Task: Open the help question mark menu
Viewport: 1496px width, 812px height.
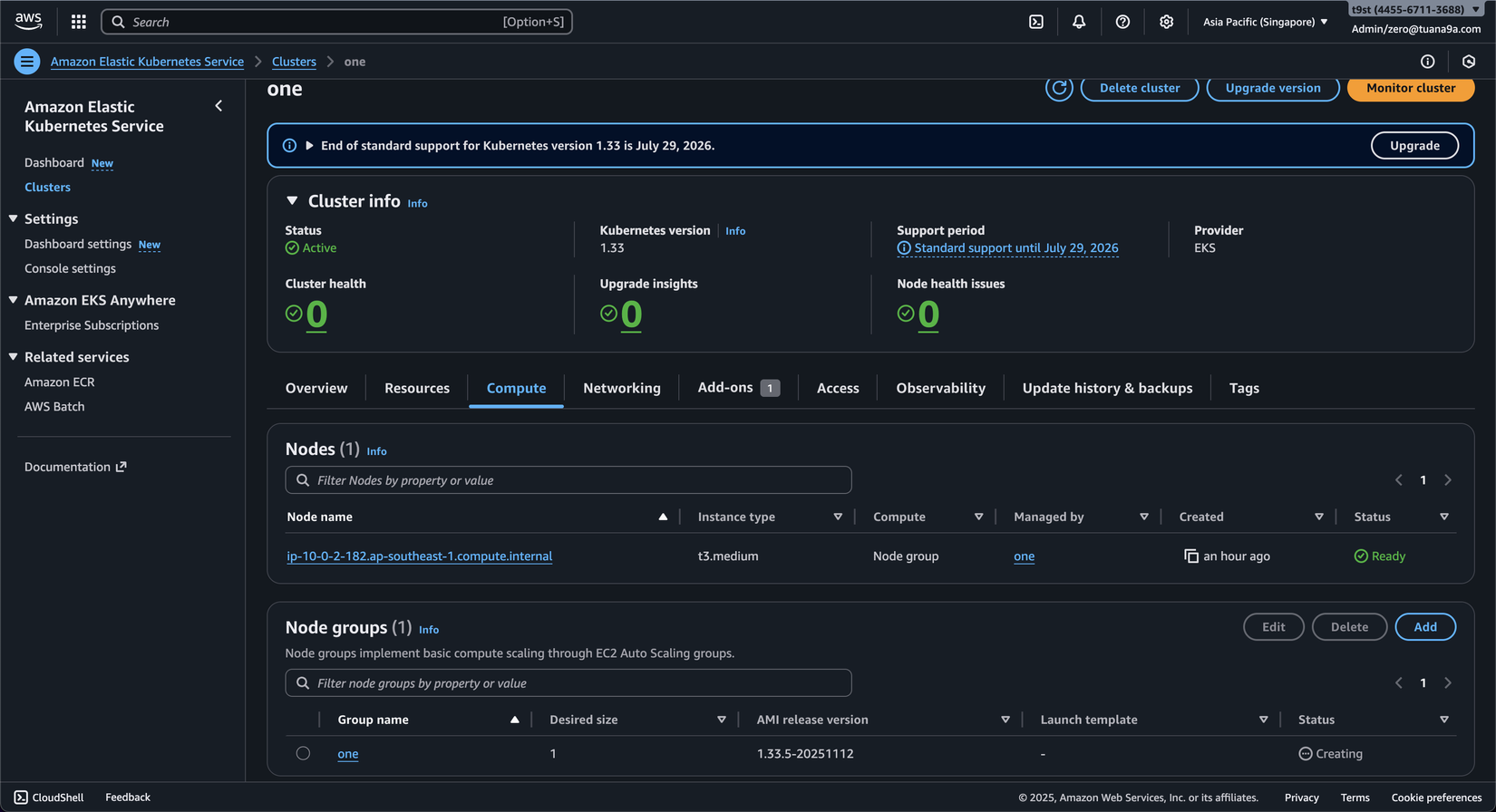Action: coord(1122,22)
